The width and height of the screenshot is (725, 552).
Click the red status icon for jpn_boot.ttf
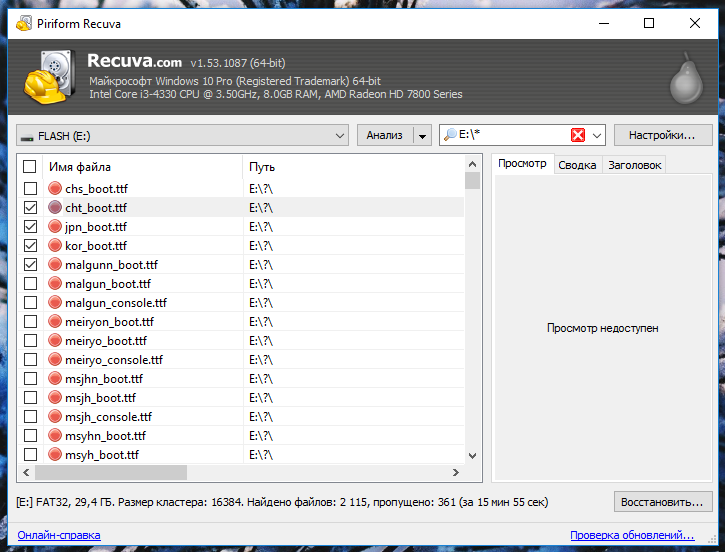(x=55, y=226)
